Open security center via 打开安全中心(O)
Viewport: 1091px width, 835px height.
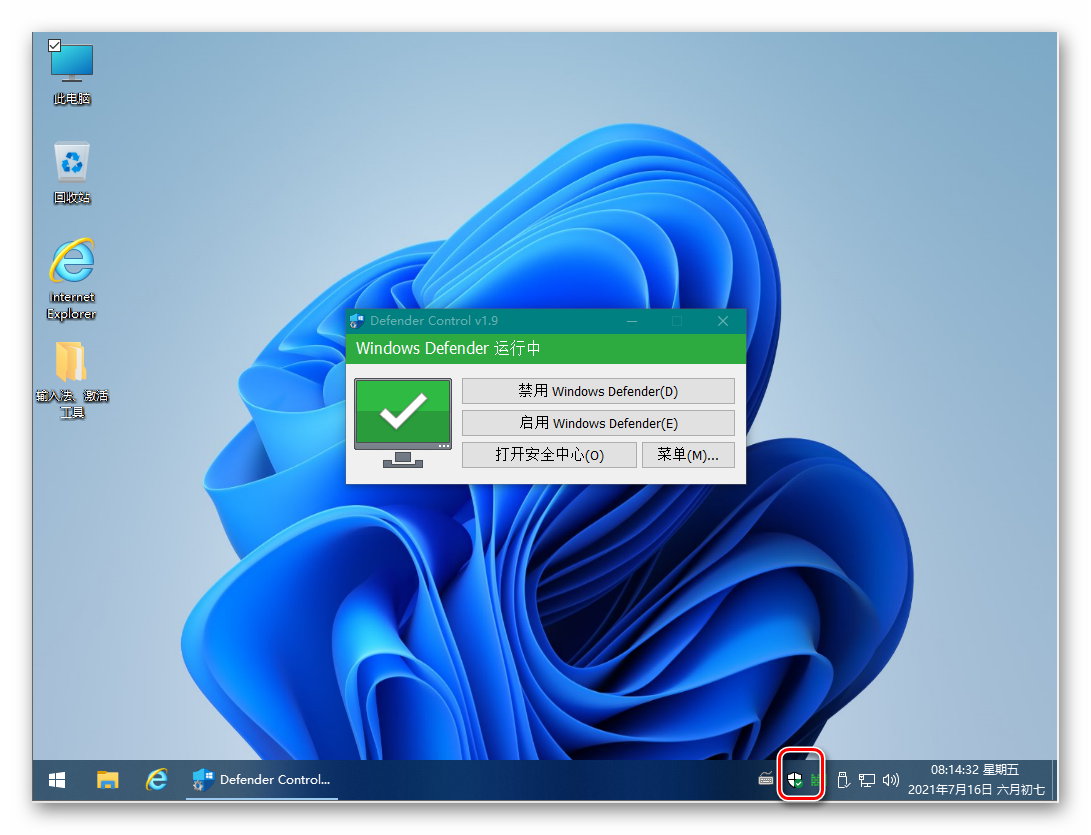coord(549,455)
